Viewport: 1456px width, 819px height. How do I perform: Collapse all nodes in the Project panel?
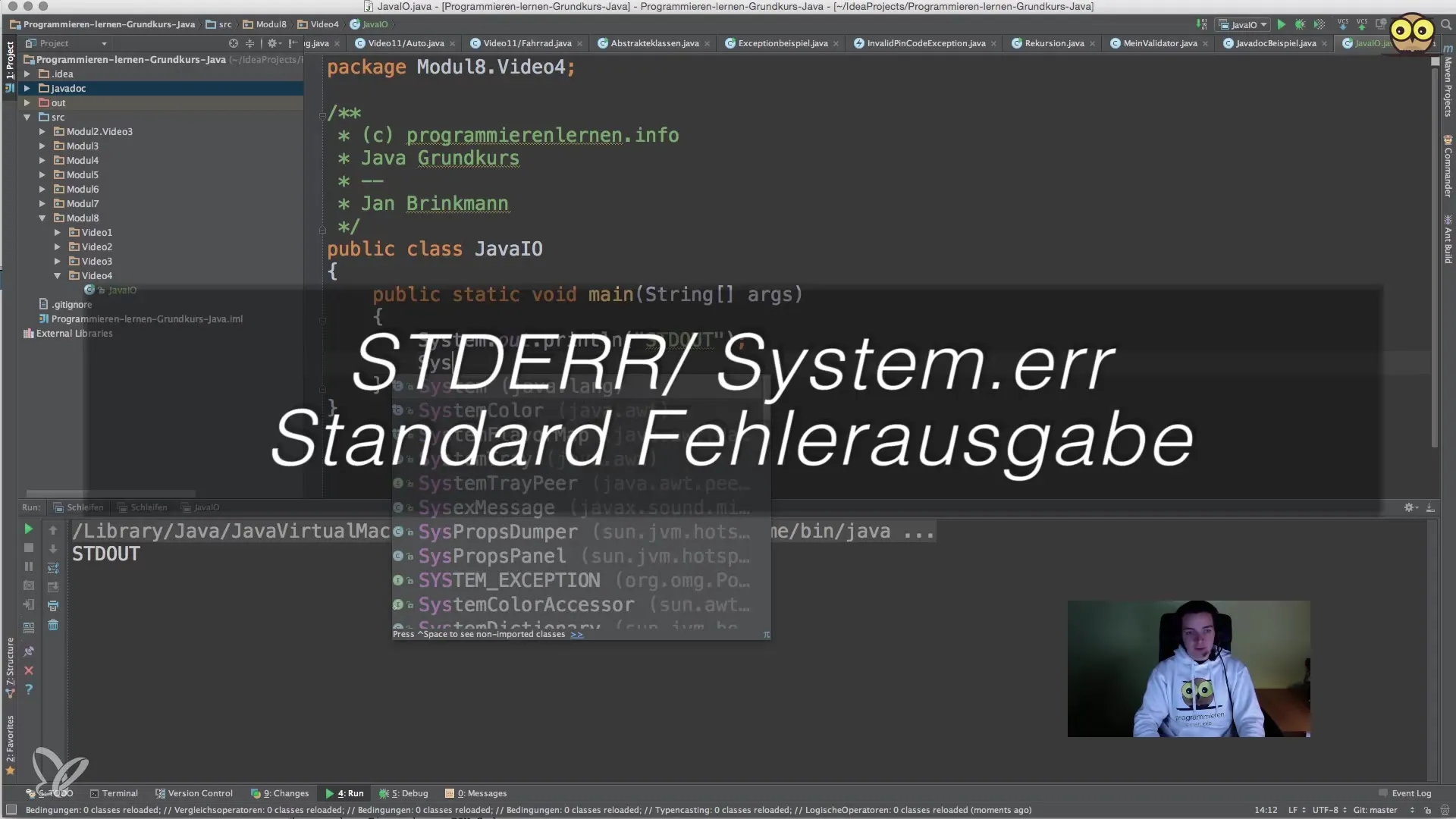[249, 43]
